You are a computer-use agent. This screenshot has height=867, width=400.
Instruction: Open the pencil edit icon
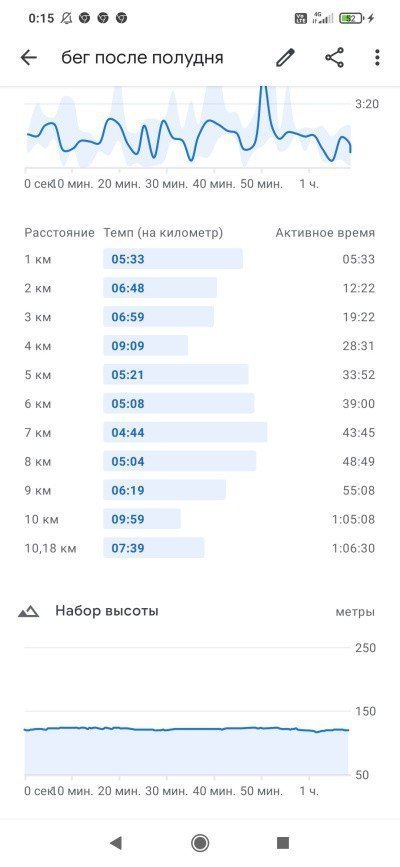tap(285, 58)
